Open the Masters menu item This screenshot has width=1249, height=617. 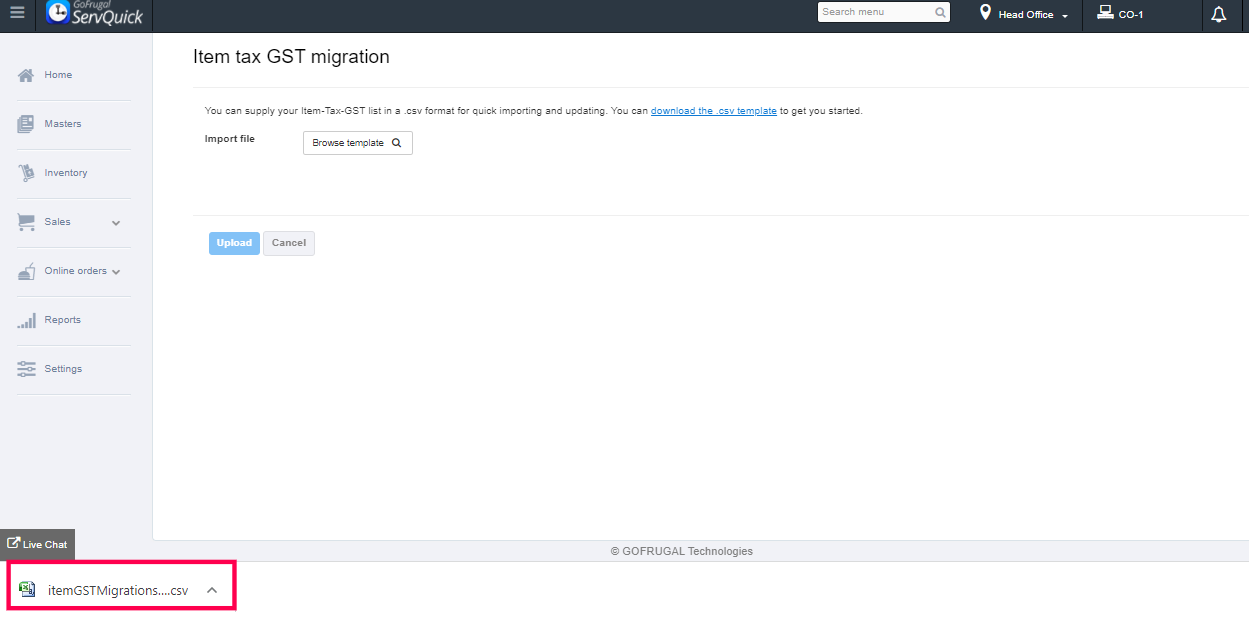(x=63, y=124)
